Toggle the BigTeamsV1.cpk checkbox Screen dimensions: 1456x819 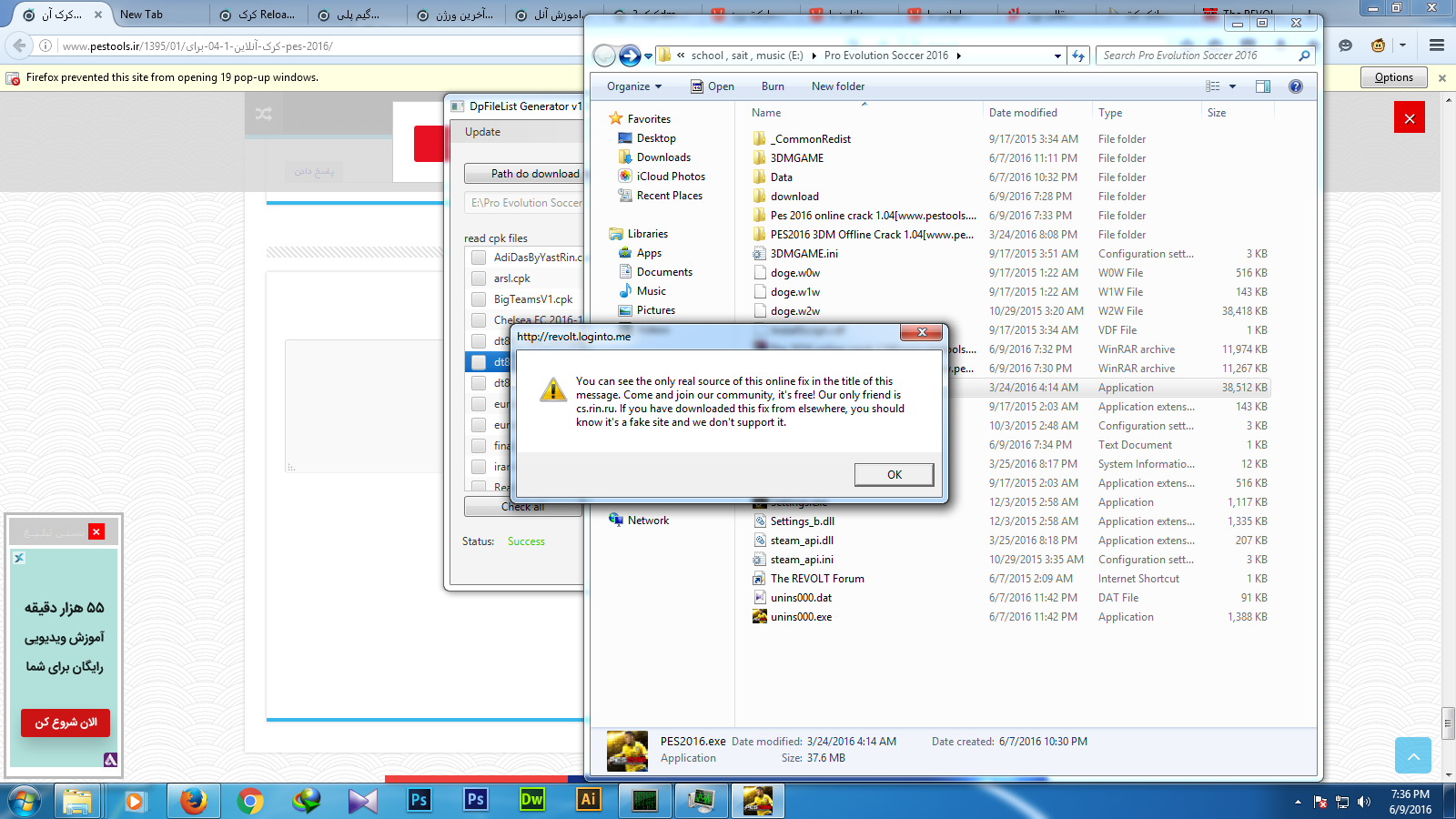(x=479, y=299)
